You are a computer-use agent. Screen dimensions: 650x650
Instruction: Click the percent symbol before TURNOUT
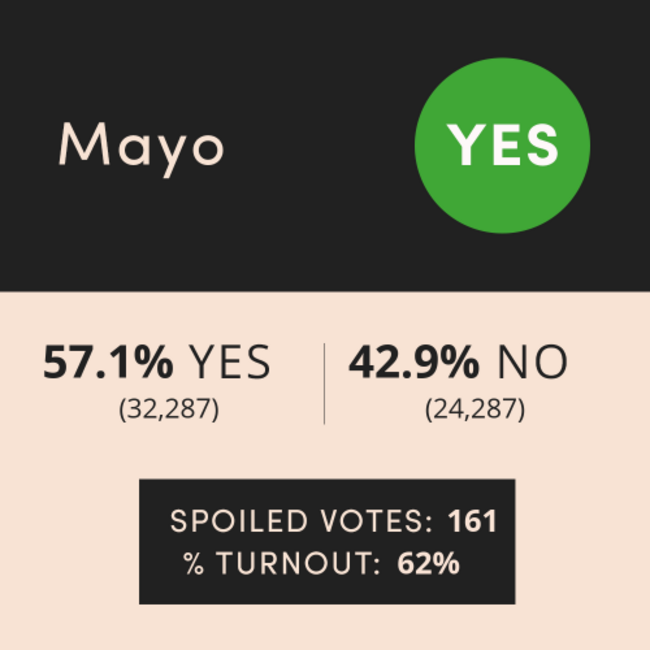194,563
